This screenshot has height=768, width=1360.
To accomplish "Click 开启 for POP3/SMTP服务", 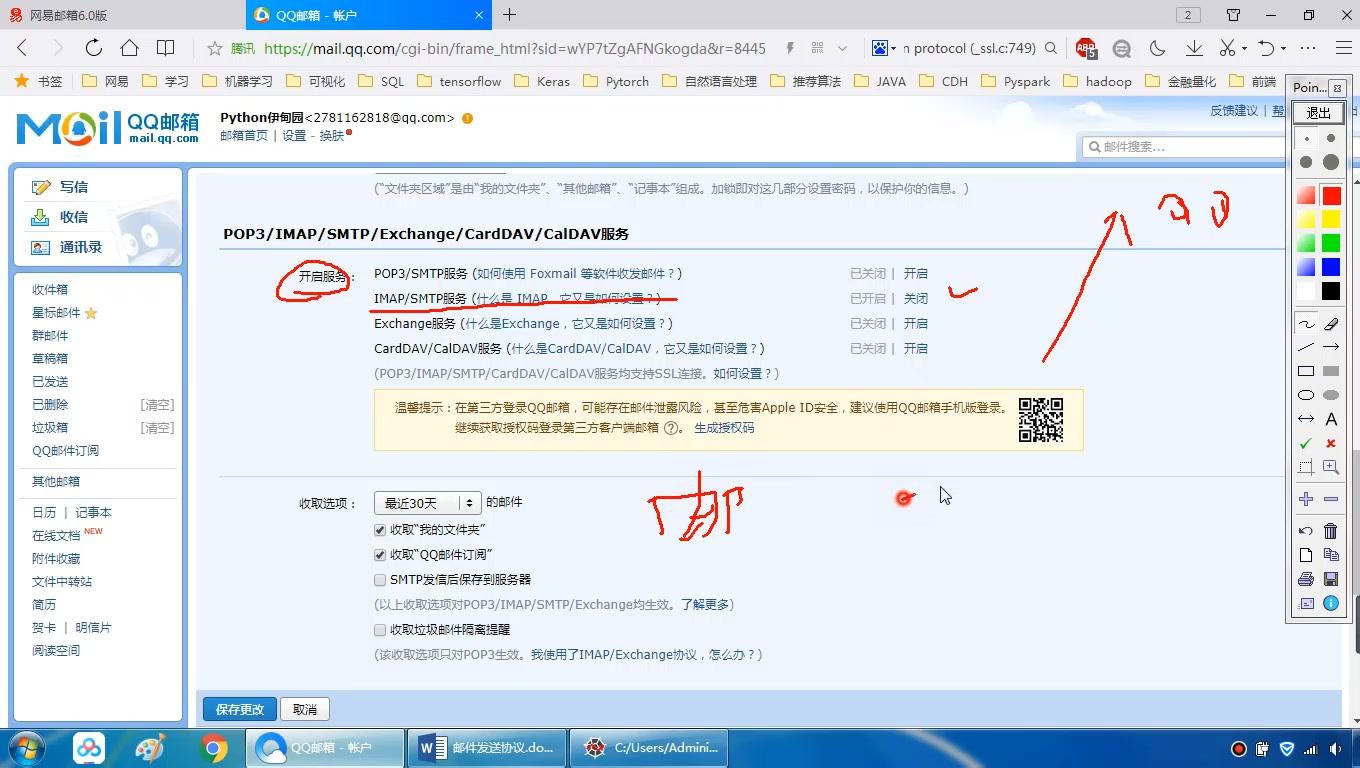I will click(915, 273).
